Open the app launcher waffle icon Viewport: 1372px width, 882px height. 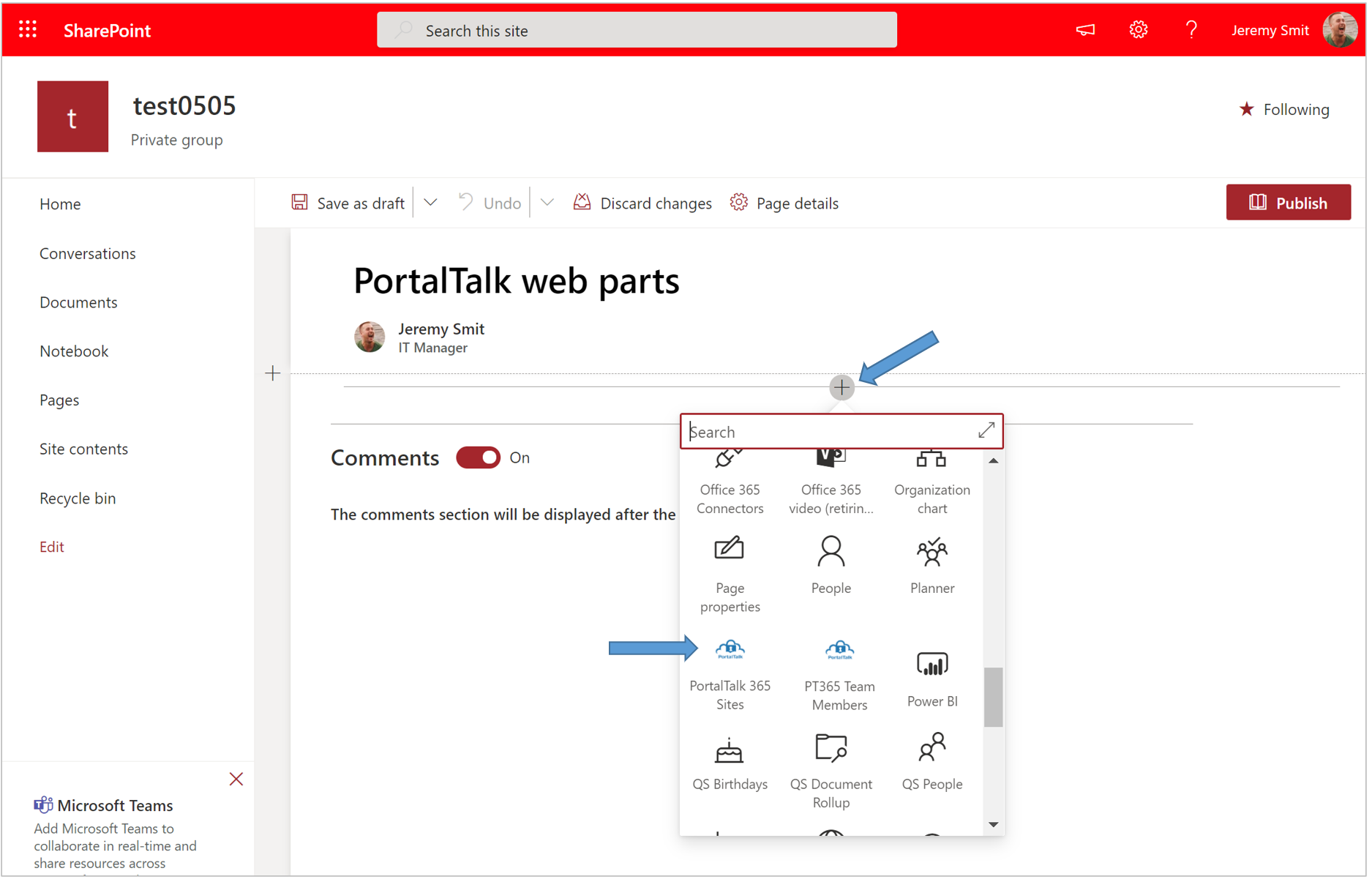[28, 29]
